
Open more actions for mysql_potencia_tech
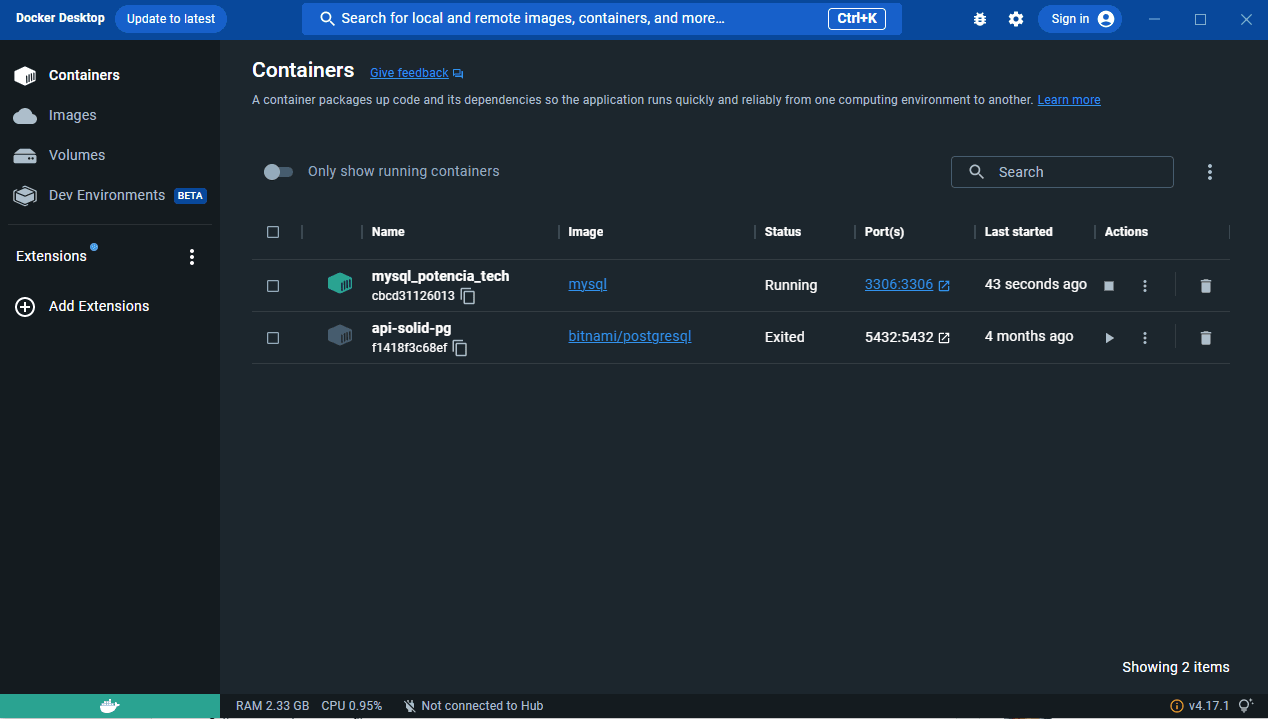click(1145, 286)
